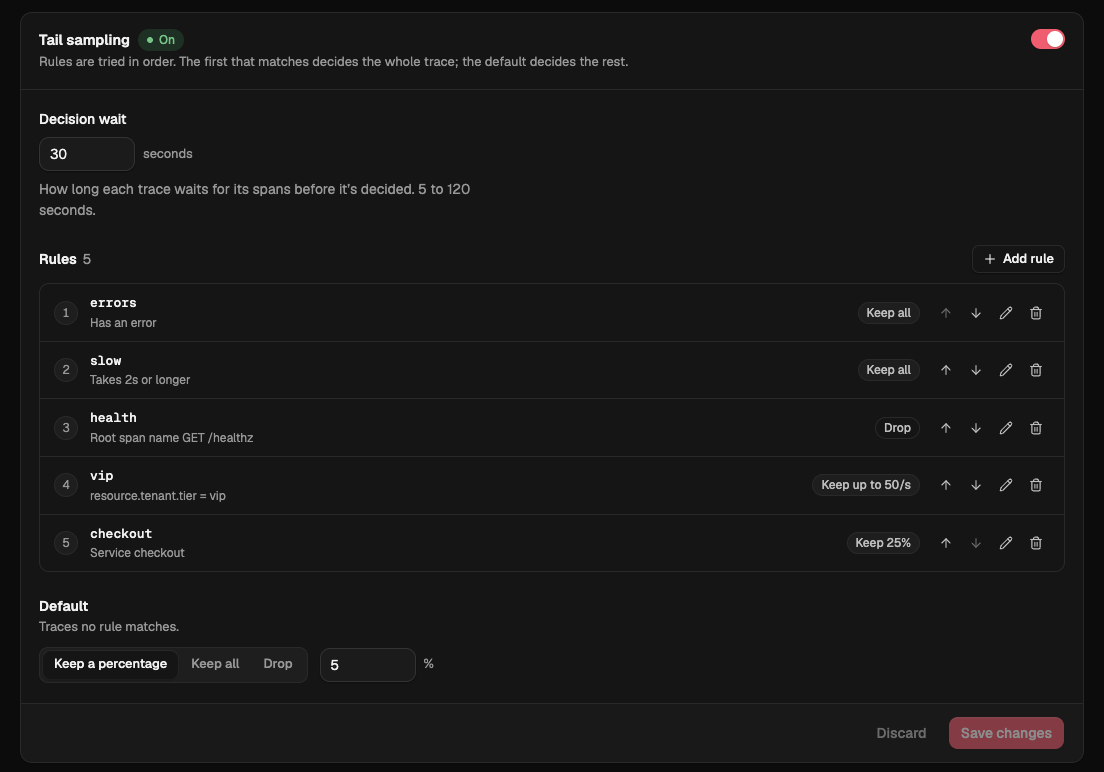1104x772 pixels.
Task: Select Drop default option
Action: (x=277, y=664)
